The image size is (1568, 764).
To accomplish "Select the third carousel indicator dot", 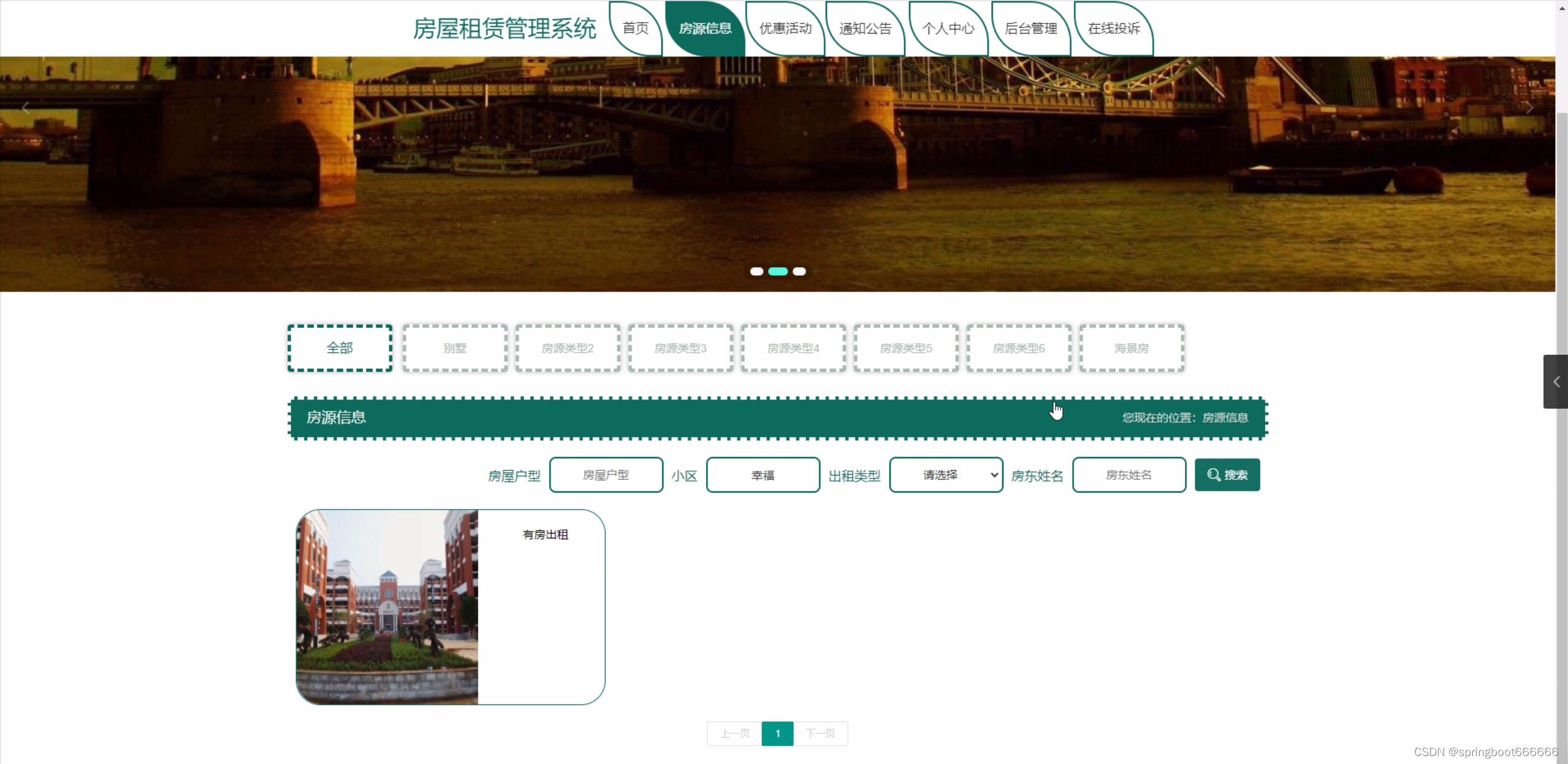I will click(x=799, y=271).
